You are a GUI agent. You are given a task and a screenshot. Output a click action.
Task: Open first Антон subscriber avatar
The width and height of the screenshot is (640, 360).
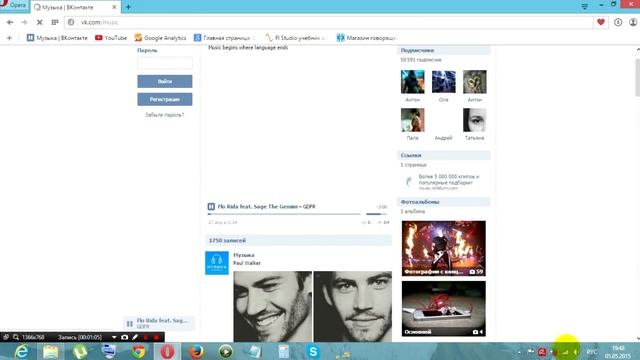(x=413, y=82)
